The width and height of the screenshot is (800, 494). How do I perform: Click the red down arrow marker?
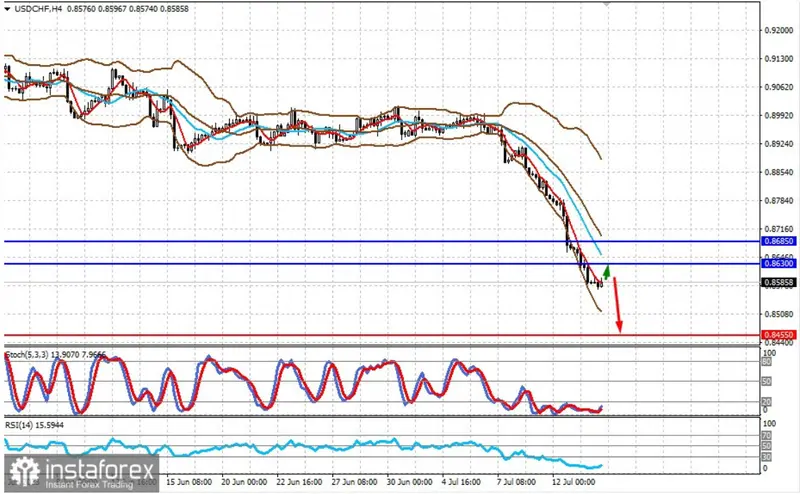click(x=617, y=305)
